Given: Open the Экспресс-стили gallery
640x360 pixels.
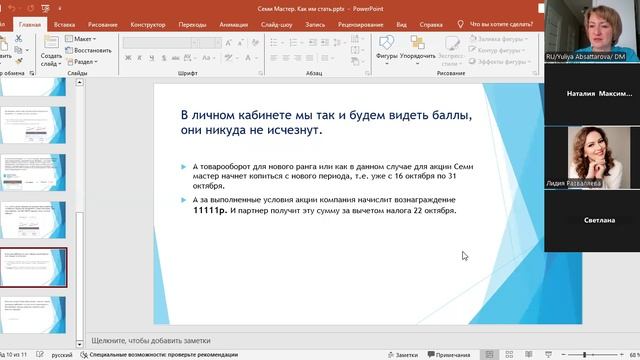Looking at the screenshot, I should pyautogui.click(x=452, y=51).
